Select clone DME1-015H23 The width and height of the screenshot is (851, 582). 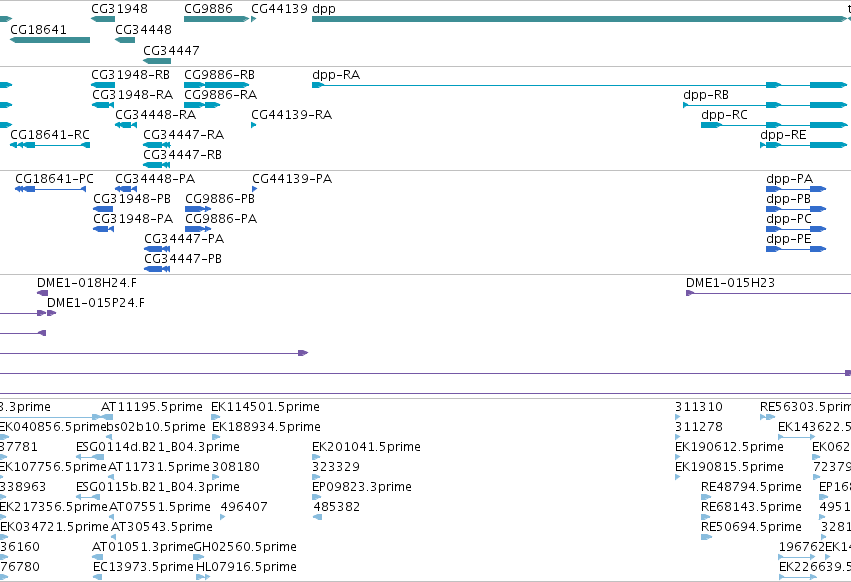pos(769,294)
